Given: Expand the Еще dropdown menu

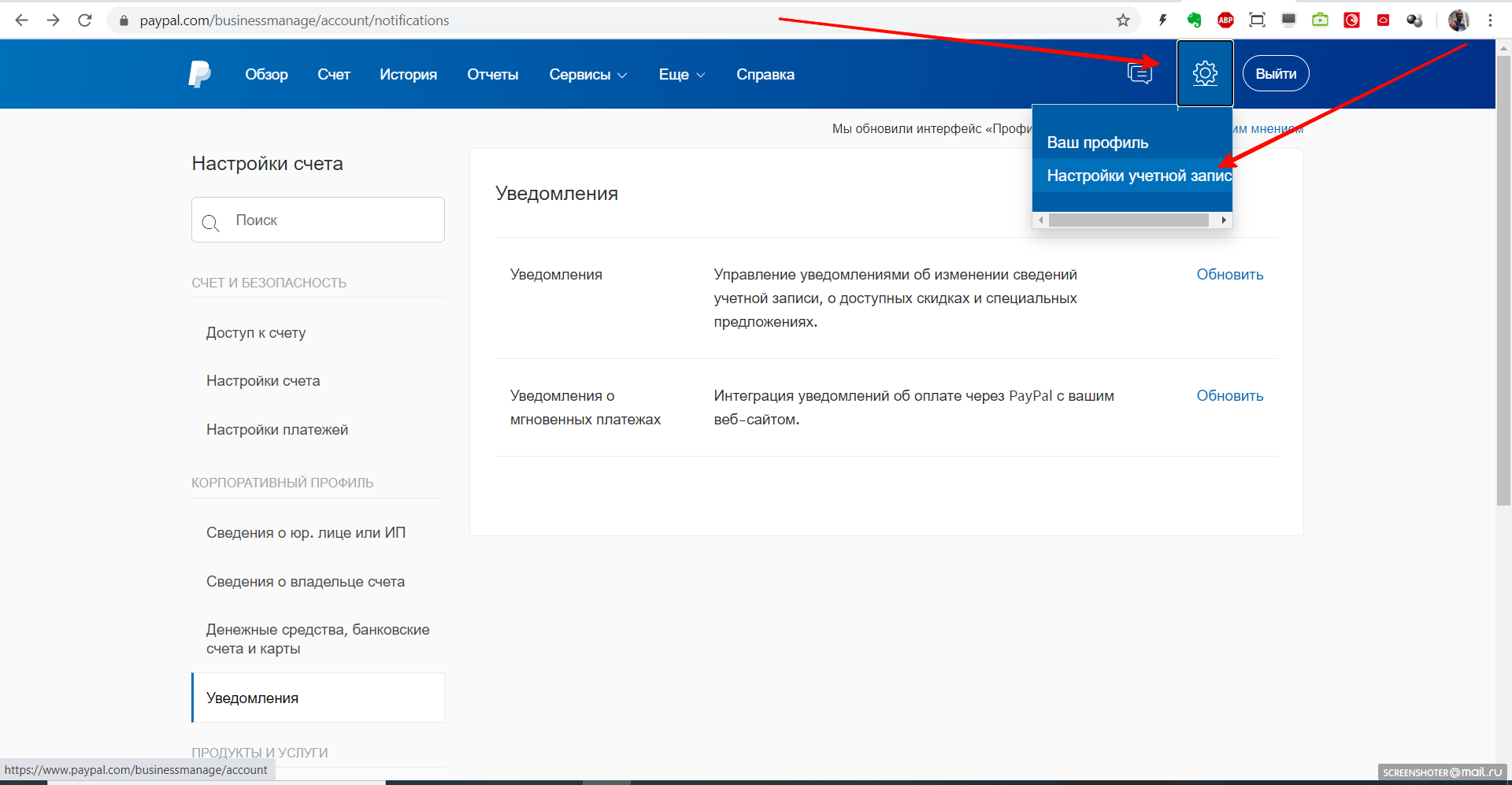Looking at the screenshot, I should coord(681,75).
